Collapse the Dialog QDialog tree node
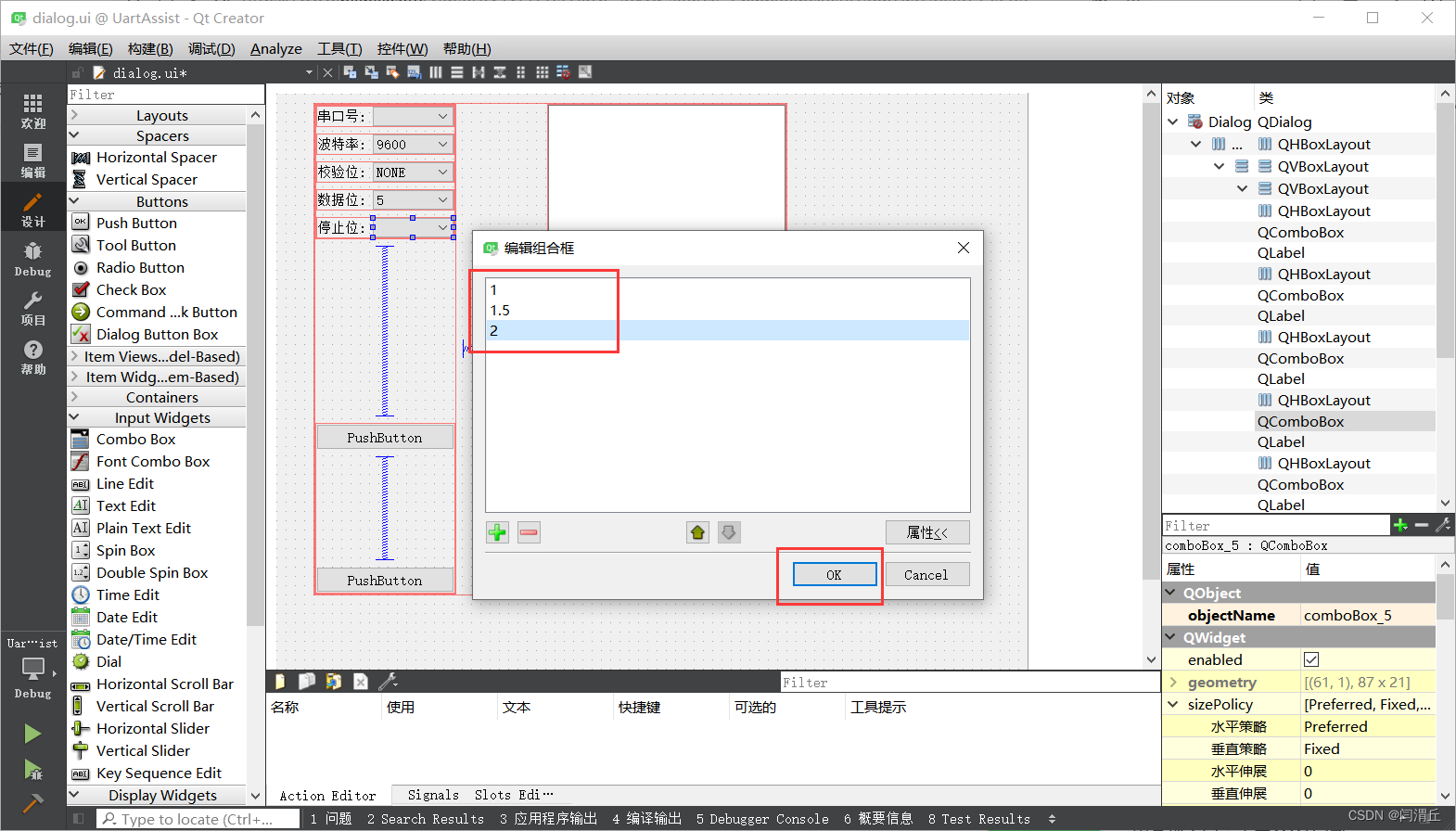Viewport: 1456px width, 831px height. [1172, 121]
